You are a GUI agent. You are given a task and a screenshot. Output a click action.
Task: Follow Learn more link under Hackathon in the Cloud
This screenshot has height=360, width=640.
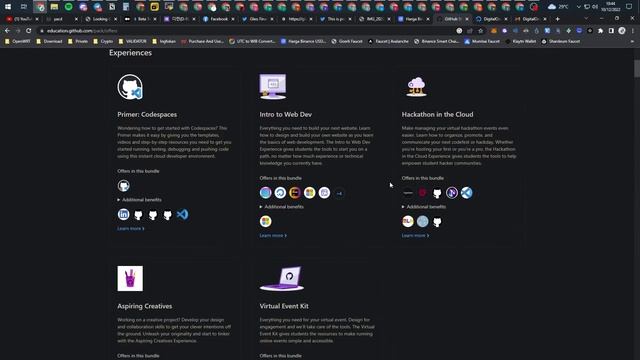coord(415,236)
